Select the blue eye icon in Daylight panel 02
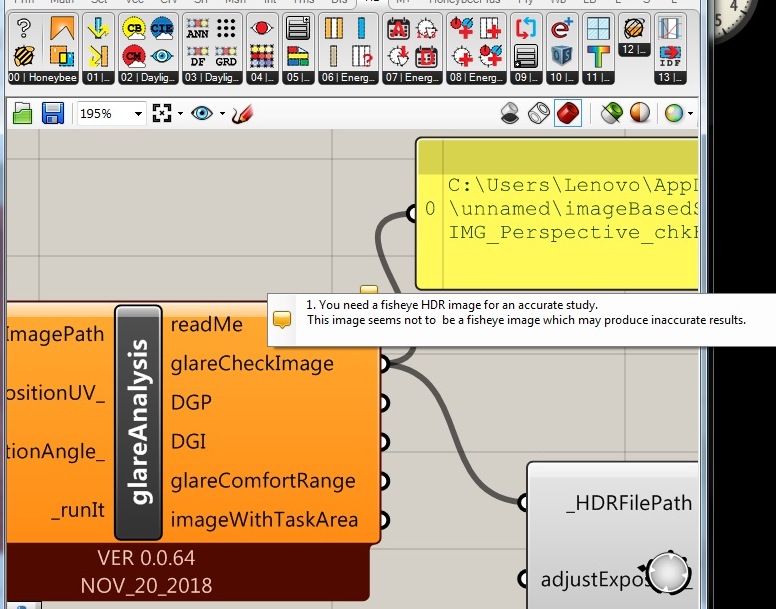The image size is (776, 609). click(x=162, y=56)
